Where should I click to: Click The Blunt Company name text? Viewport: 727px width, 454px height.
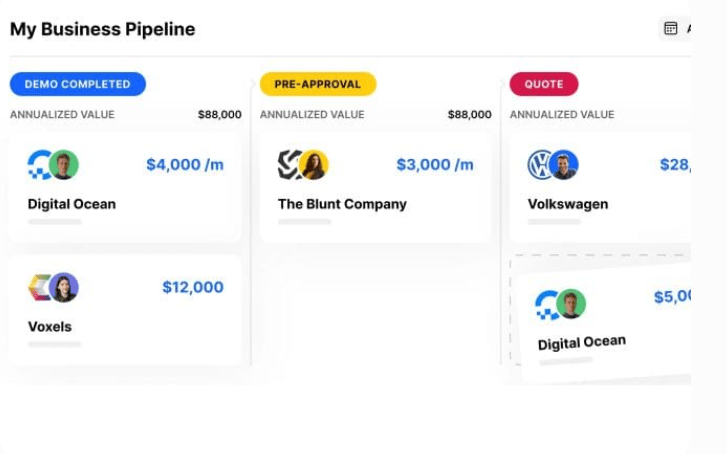click(x=342, y=204)
